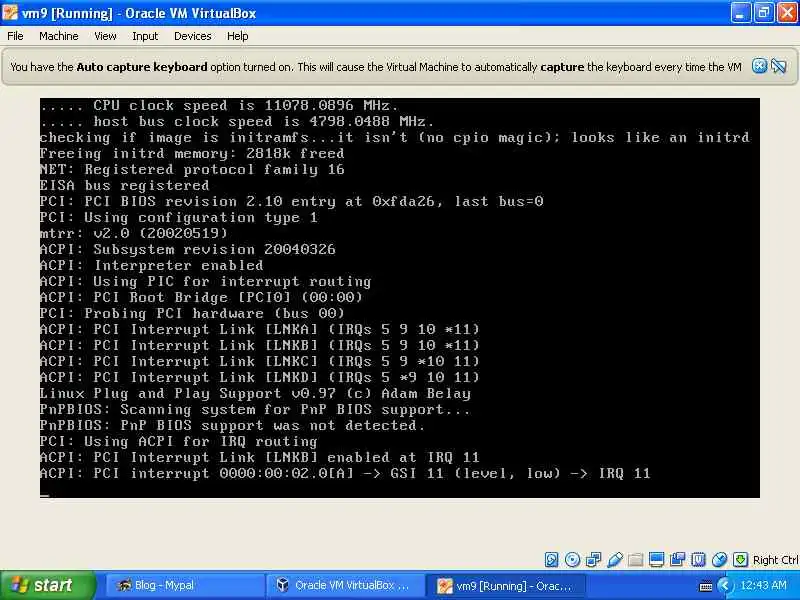The image size is (800, 600).
Task: Click the 12:43 AM taskbar clock
Action: click(x=763, y=585)
